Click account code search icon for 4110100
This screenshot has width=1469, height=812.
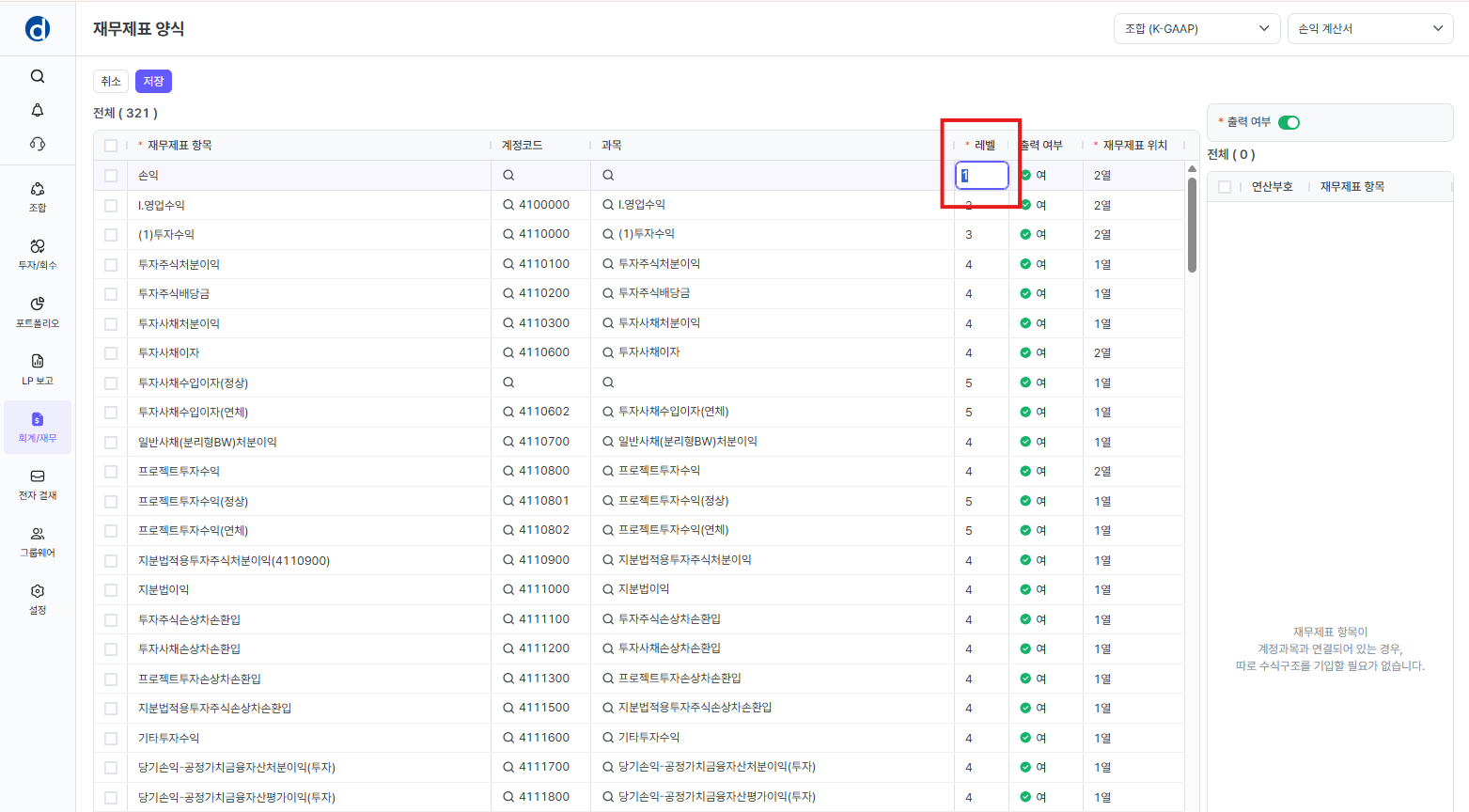coord(508,264)
